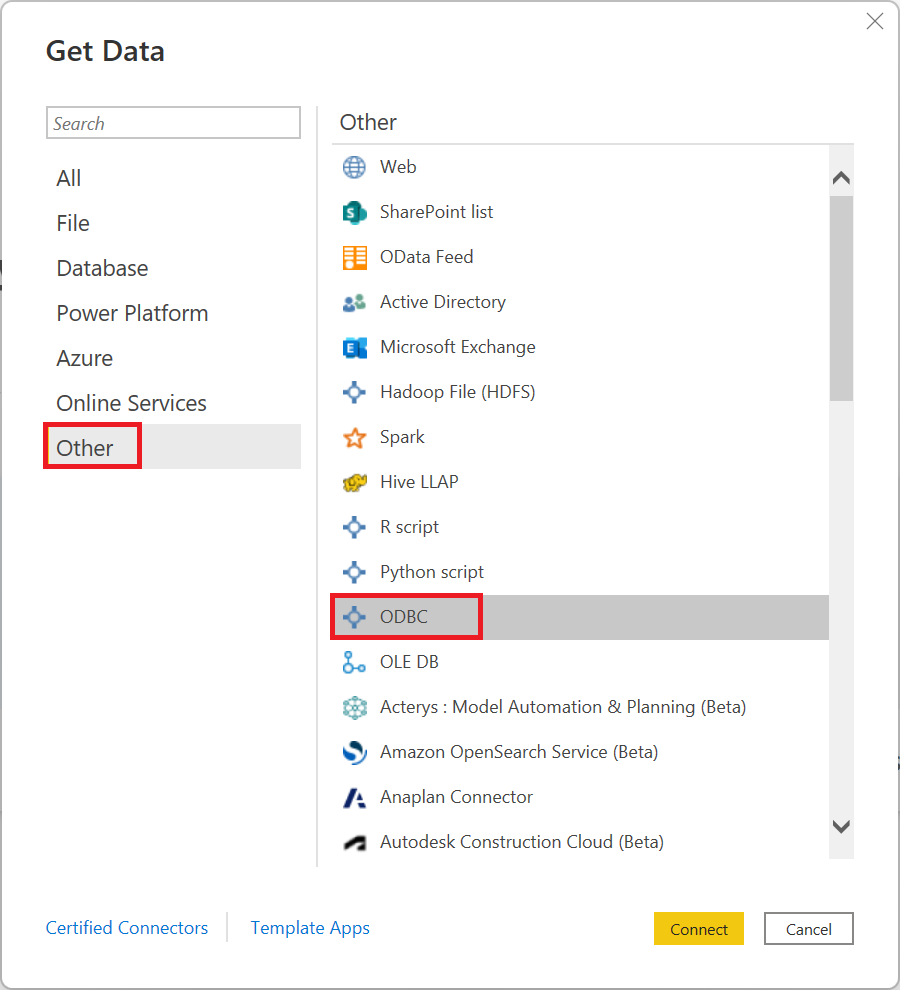Click the Amazon OpenSearch Service (Beta) icon

tap(354, 752)
